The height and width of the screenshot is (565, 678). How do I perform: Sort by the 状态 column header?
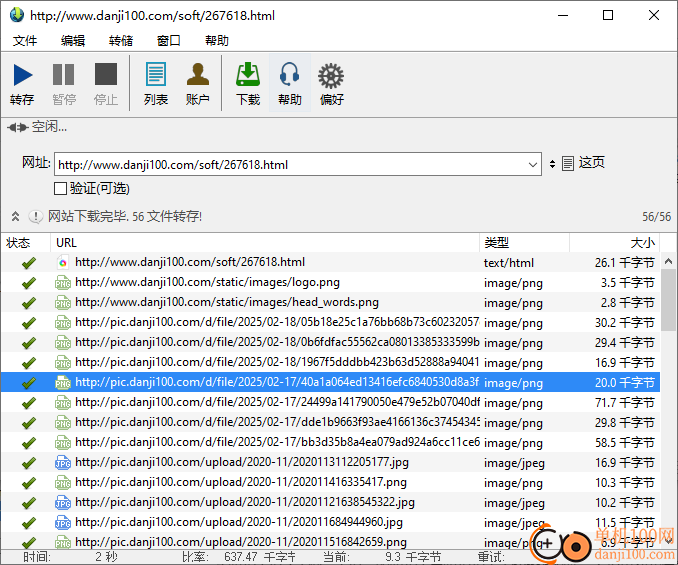tap(26, 243)
